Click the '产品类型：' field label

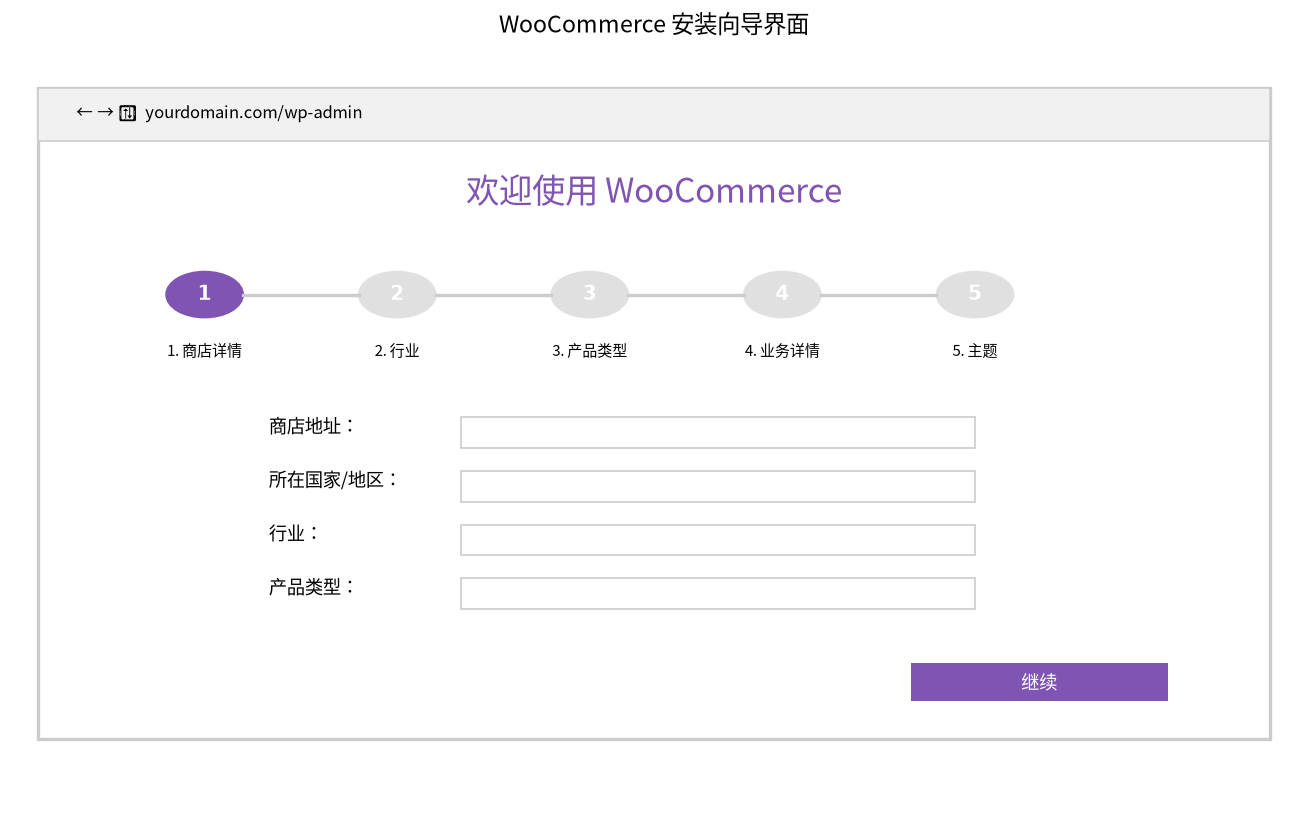point(312,587)
